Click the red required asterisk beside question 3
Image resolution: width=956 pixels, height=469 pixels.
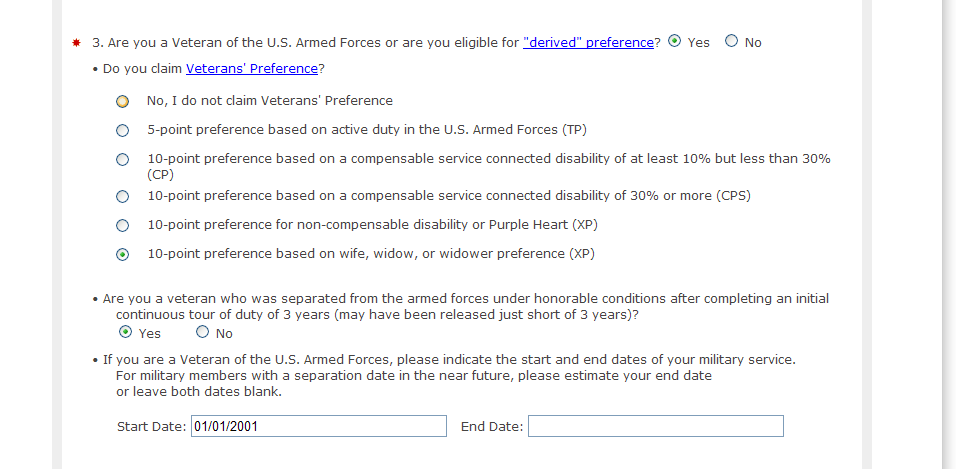[76, 44]
